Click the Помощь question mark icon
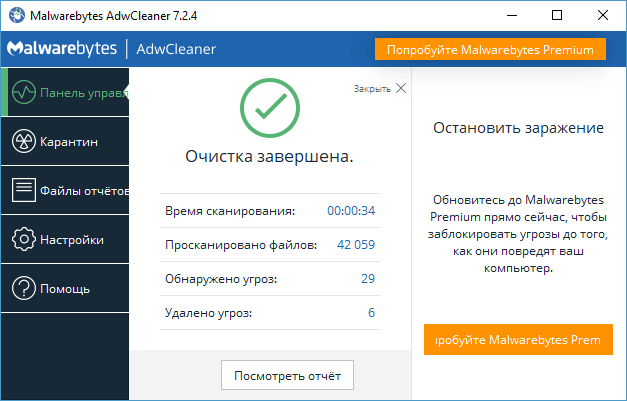 coord(24,288)
